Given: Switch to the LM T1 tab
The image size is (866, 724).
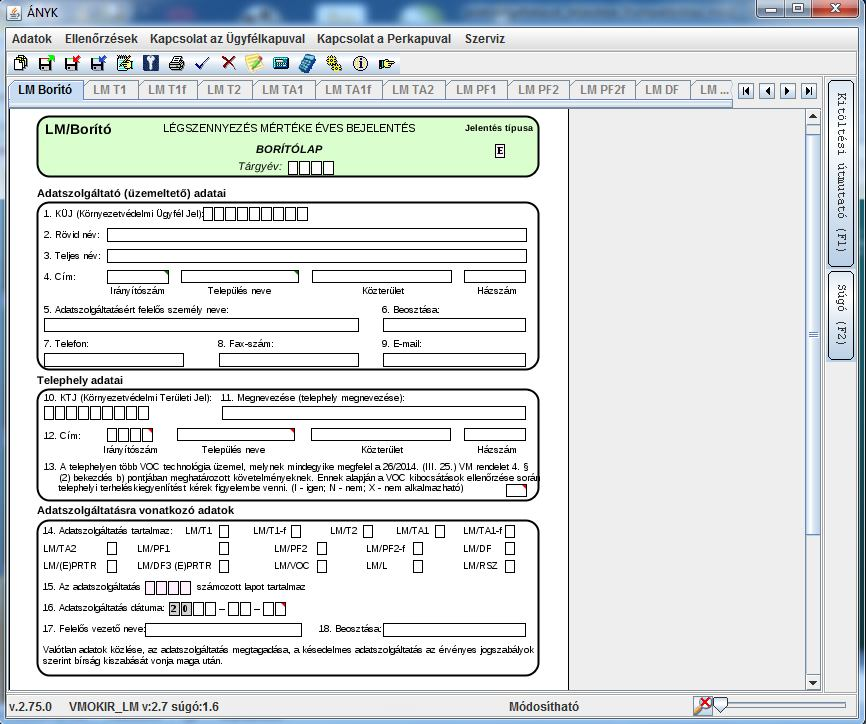Looking at the screenshot, I should pyautogui.click(x=109, y=90).
